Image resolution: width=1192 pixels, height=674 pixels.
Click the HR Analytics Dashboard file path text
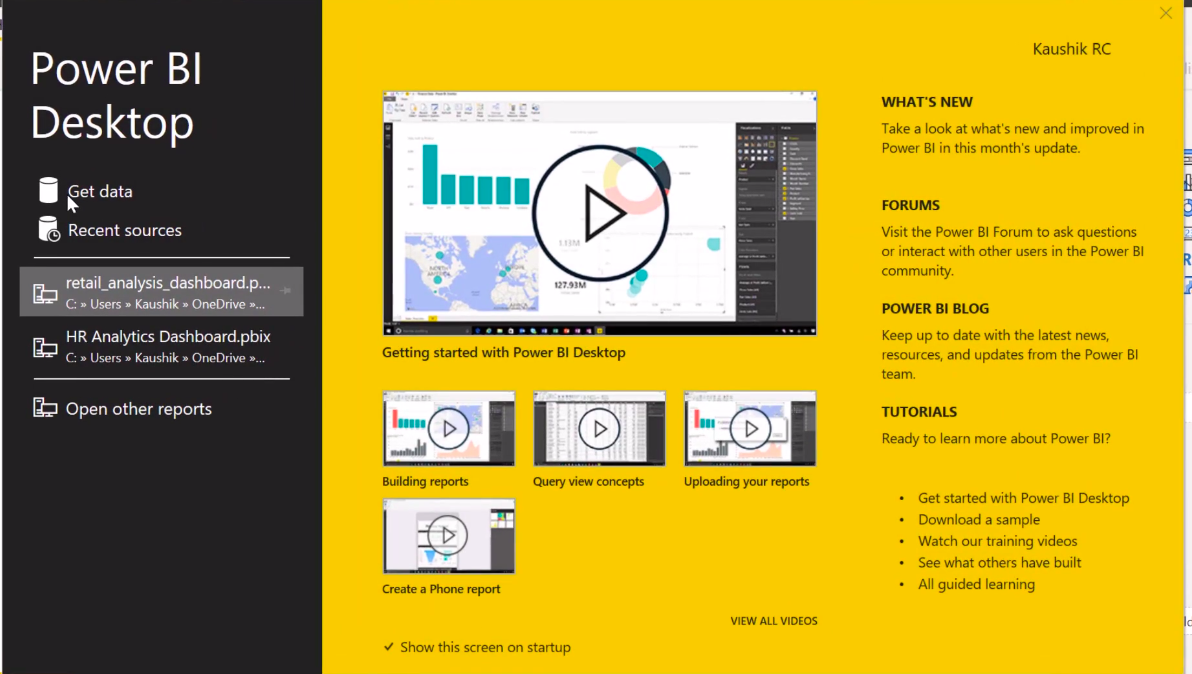tap(165, 358)
